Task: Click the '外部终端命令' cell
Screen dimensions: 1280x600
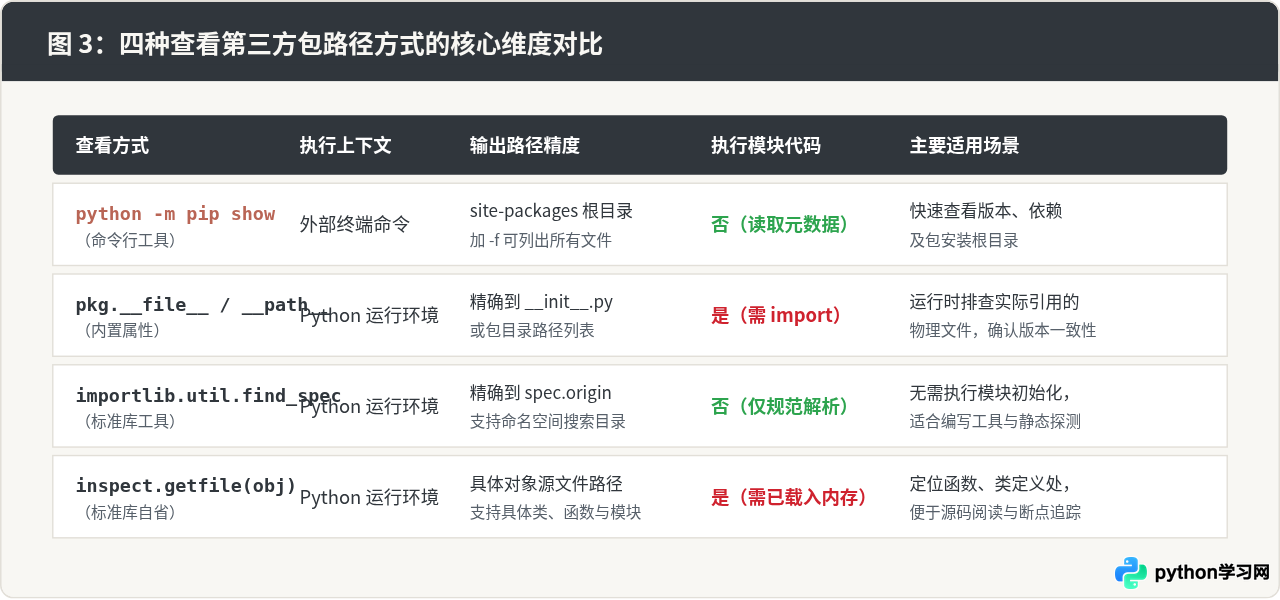Action: (x=355, y=224)
